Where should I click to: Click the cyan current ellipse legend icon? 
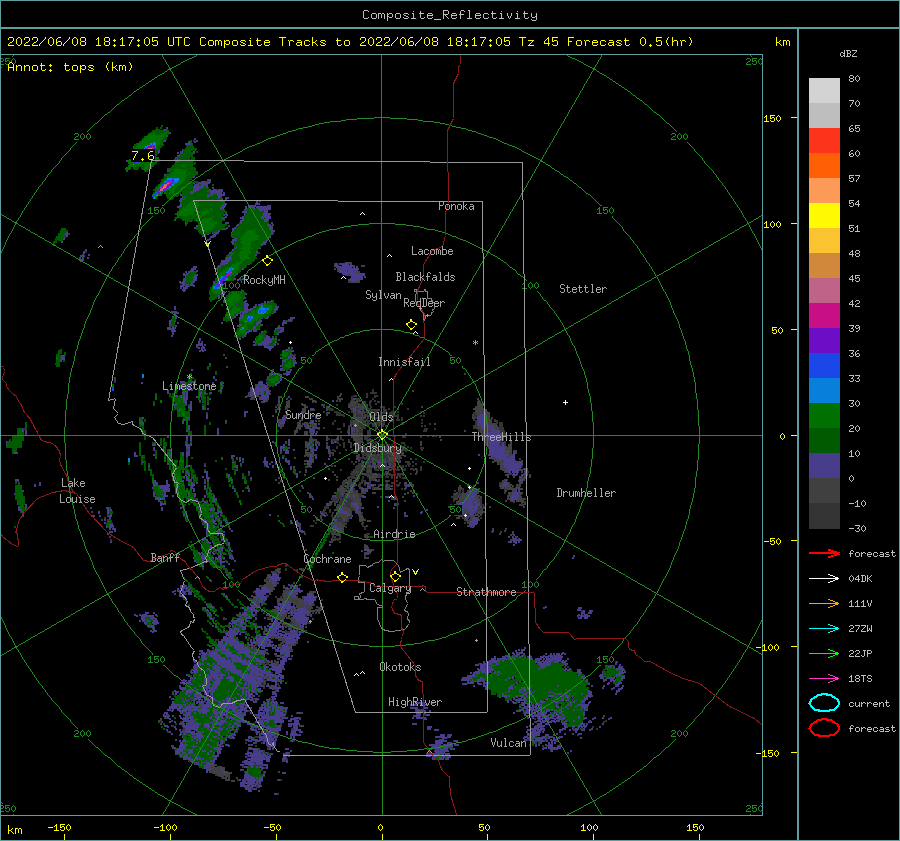click(x=824, y=703)
